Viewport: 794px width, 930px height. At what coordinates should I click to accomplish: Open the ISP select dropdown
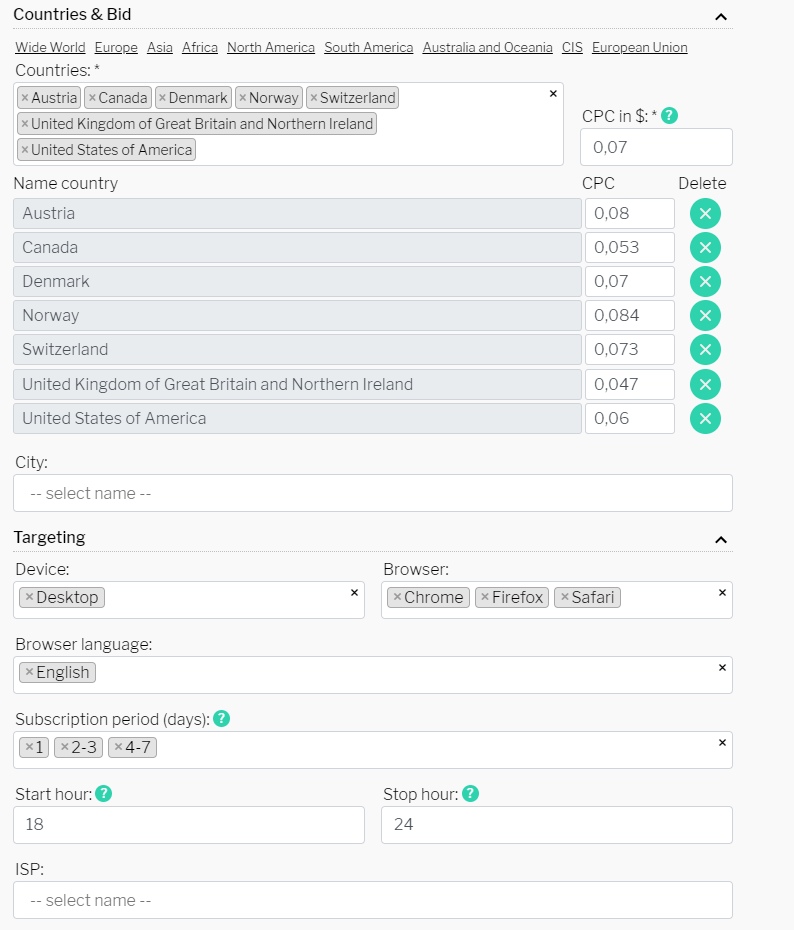coord(373,900)
